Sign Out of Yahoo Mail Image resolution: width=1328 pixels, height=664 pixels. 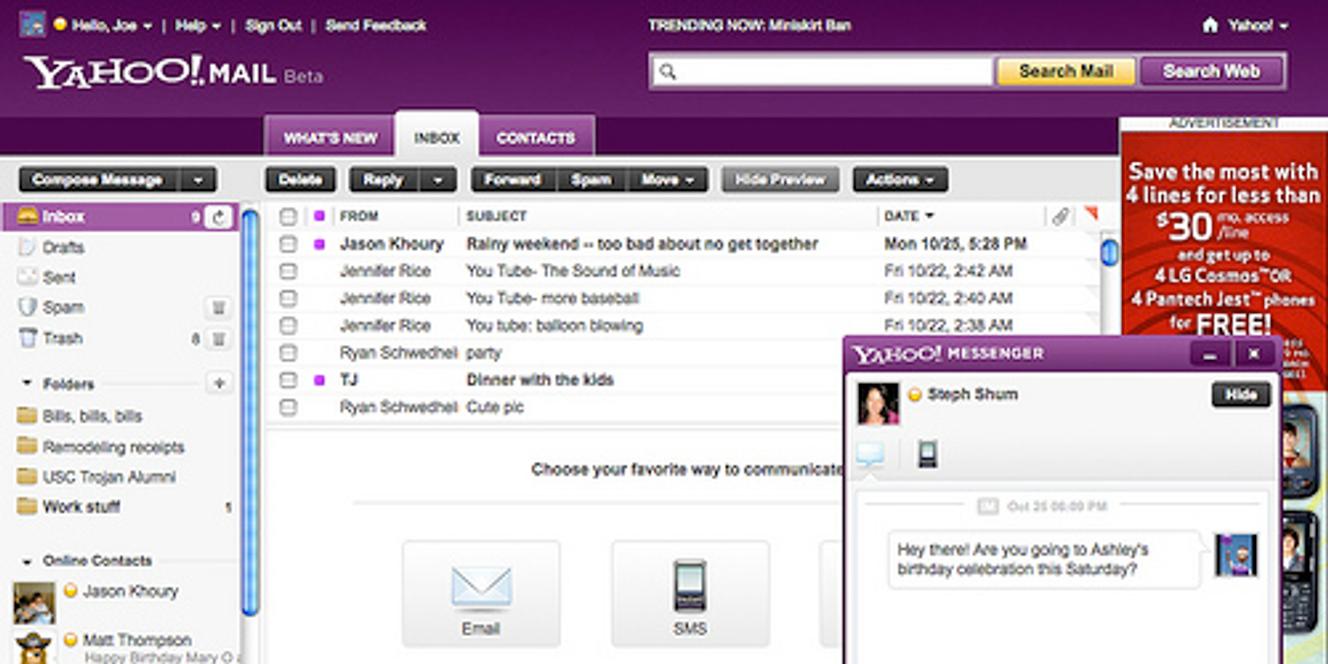[x=272, y=25]
